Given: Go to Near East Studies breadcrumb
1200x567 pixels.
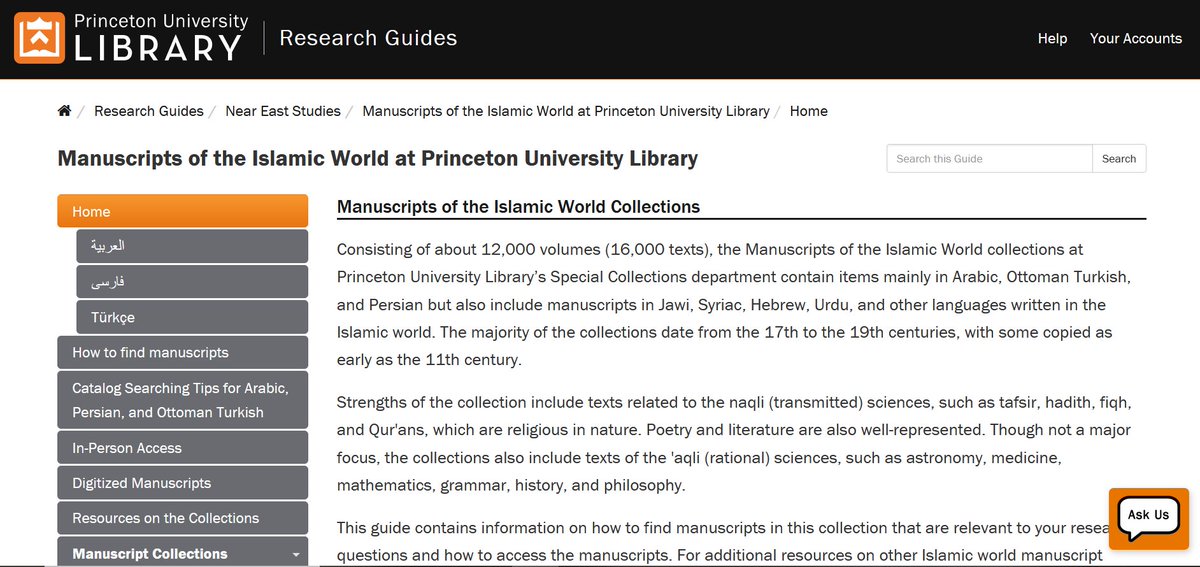Looking at the screenshot, I should 283,111.
